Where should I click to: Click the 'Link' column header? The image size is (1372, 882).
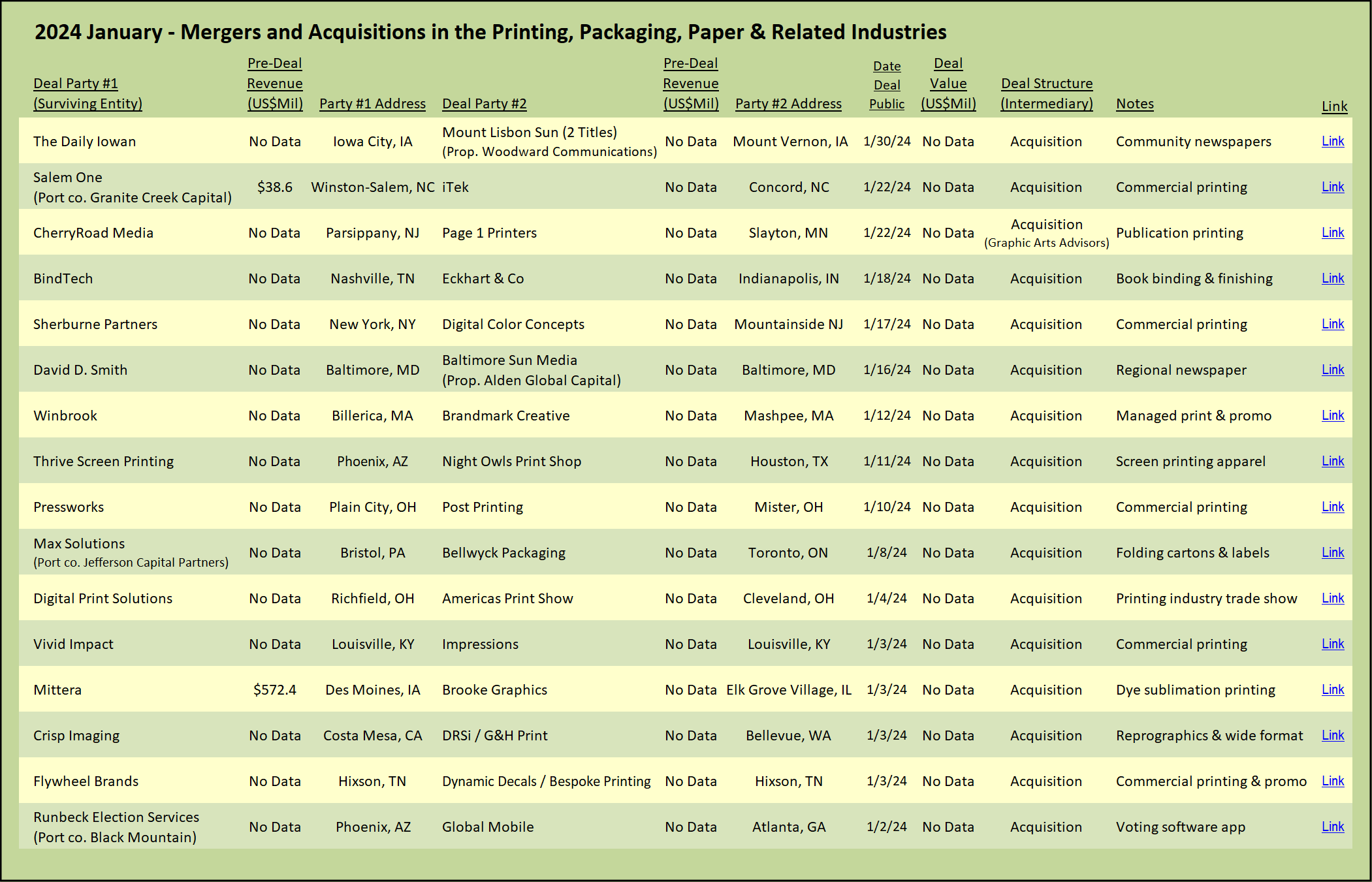tap(1334, 106)
